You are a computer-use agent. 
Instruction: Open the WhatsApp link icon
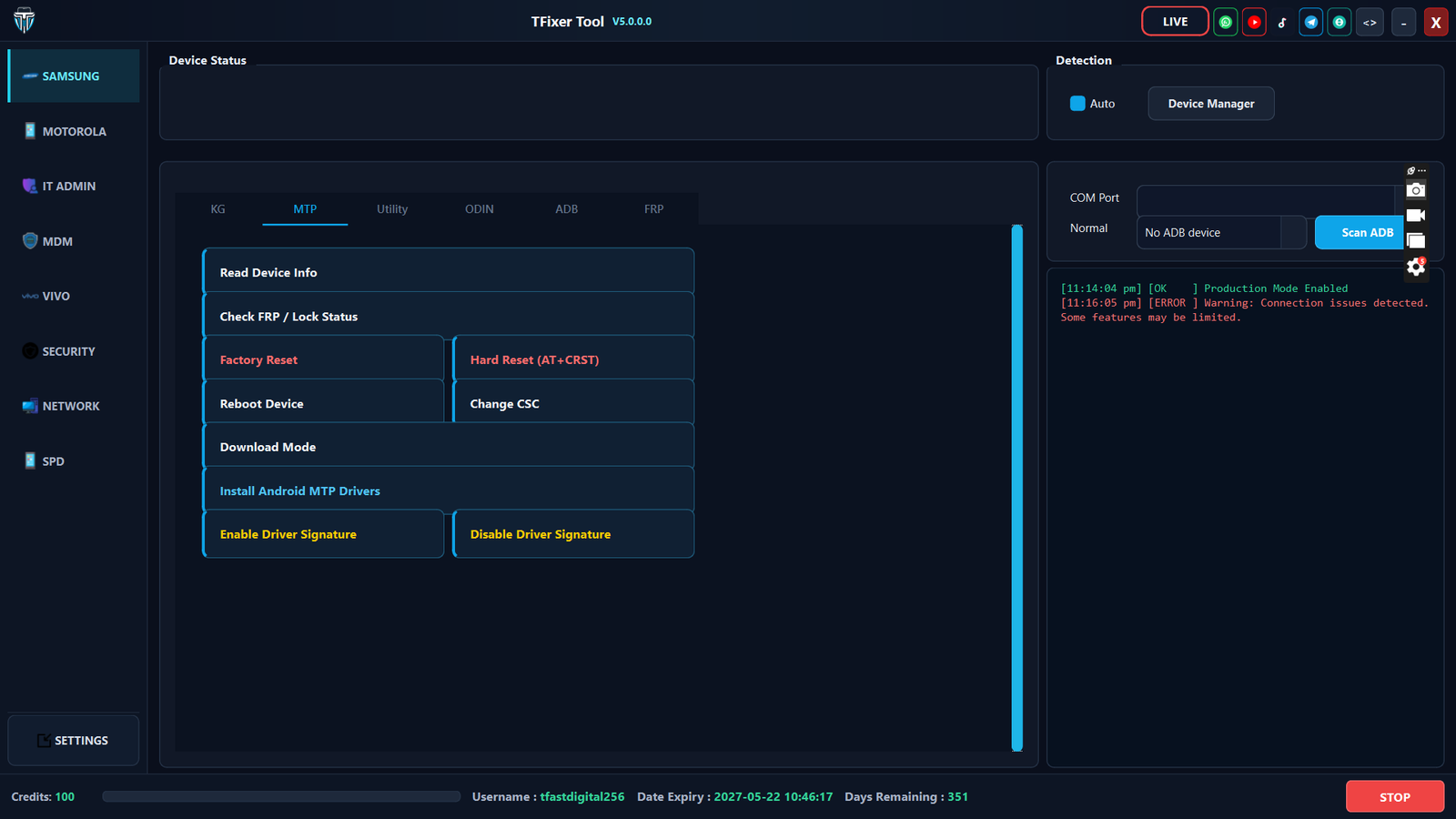click(1226, 22)
